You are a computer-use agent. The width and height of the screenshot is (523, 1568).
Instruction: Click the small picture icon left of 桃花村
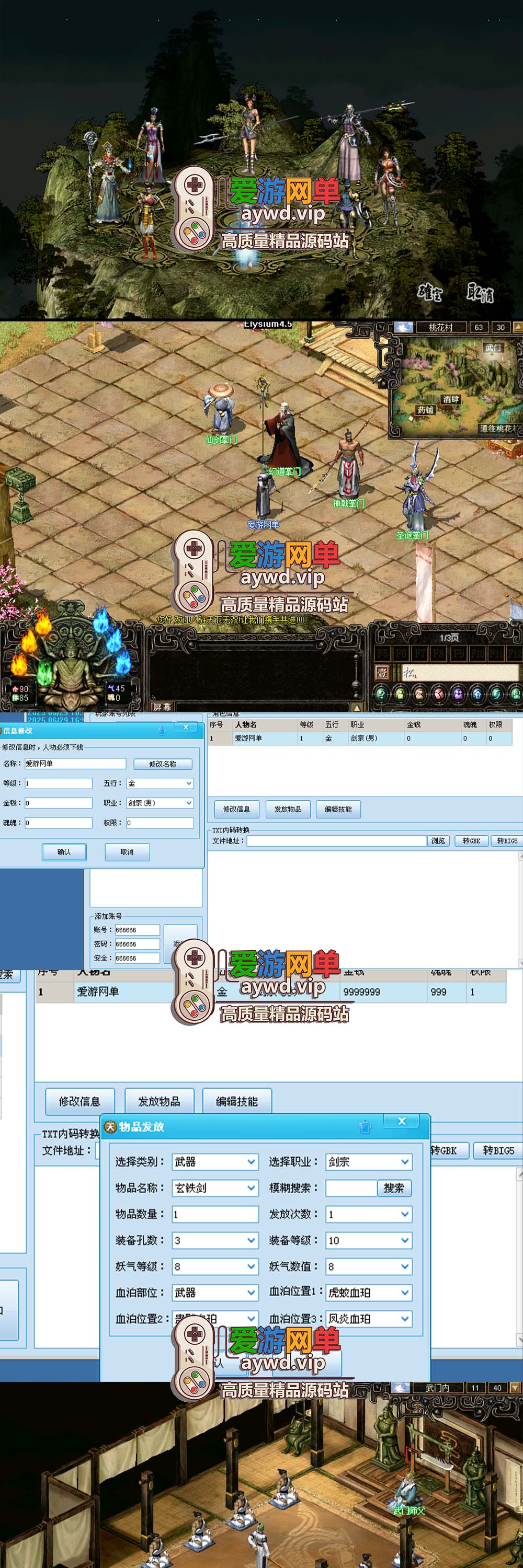404,328
